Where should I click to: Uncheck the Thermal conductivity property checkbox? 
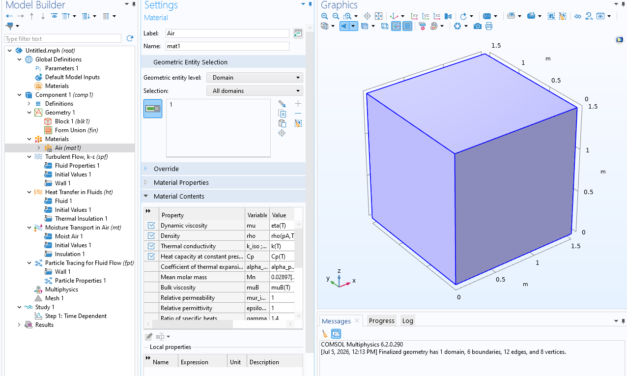tap(151, 246)
